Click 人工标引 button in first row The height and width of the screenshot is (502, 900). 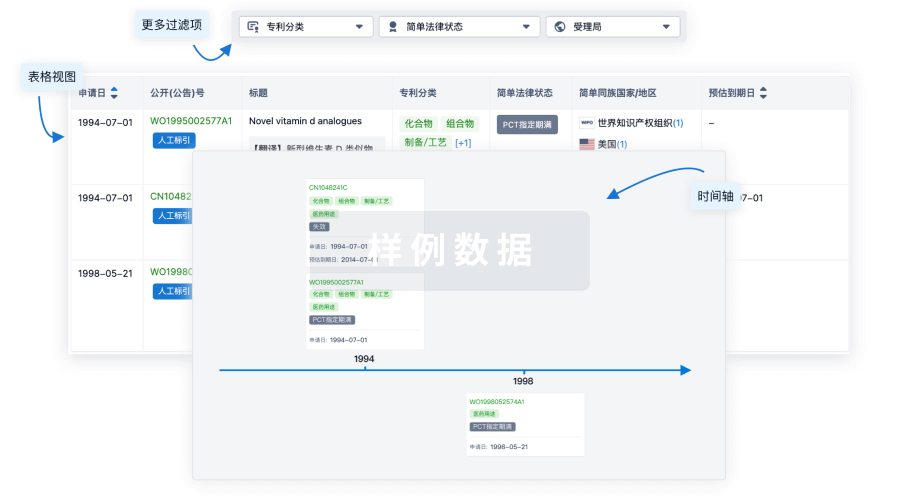pos(174,140)
